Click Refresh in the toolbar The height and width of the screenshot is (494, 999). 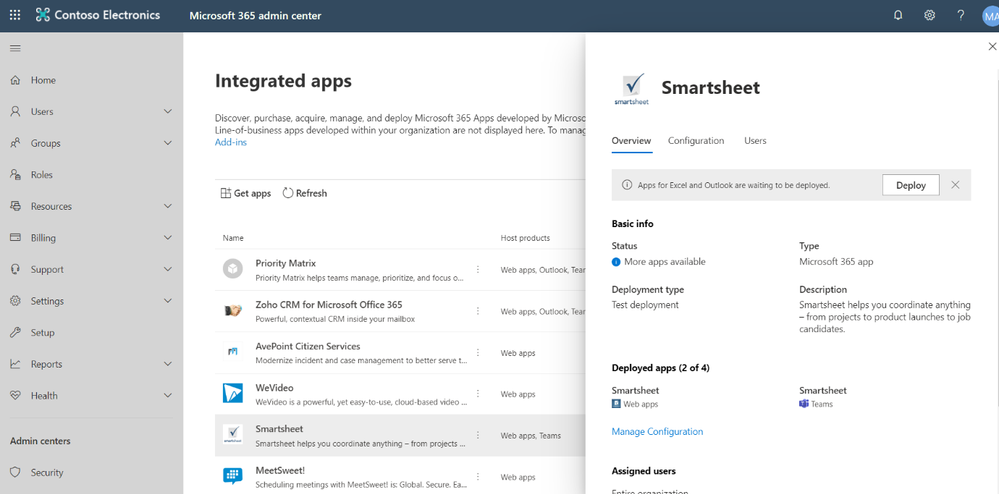(305, 193)
